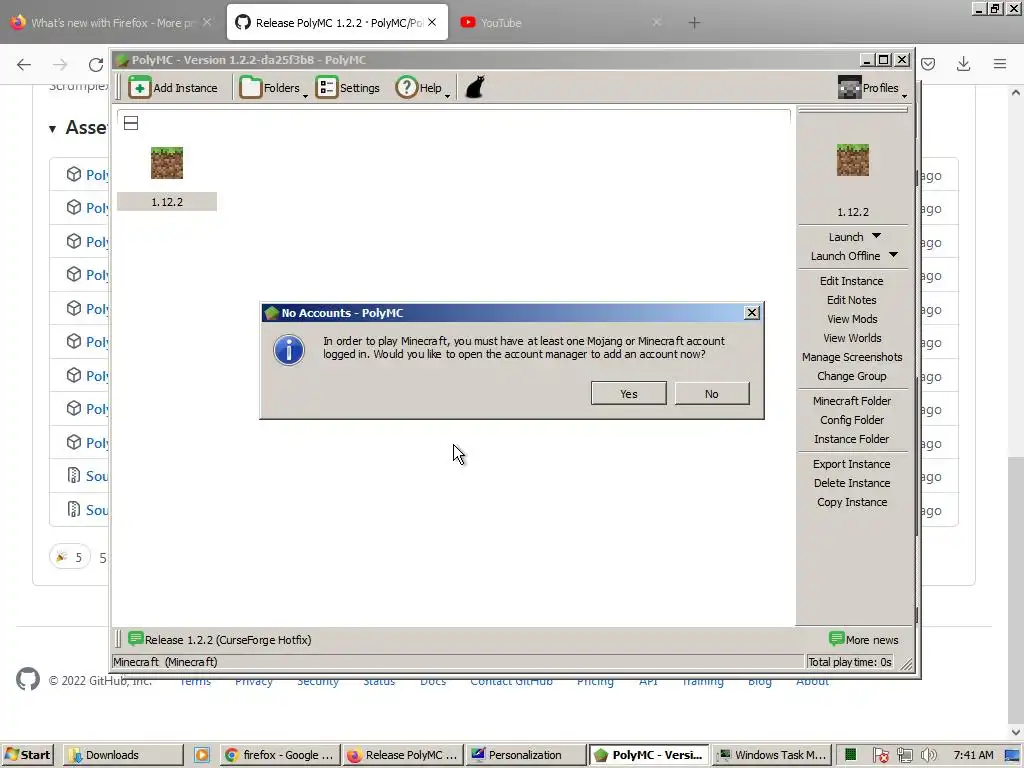Click the black cat icon
The width and height of the screenshot is (1024, 768).
pos(475,88)
